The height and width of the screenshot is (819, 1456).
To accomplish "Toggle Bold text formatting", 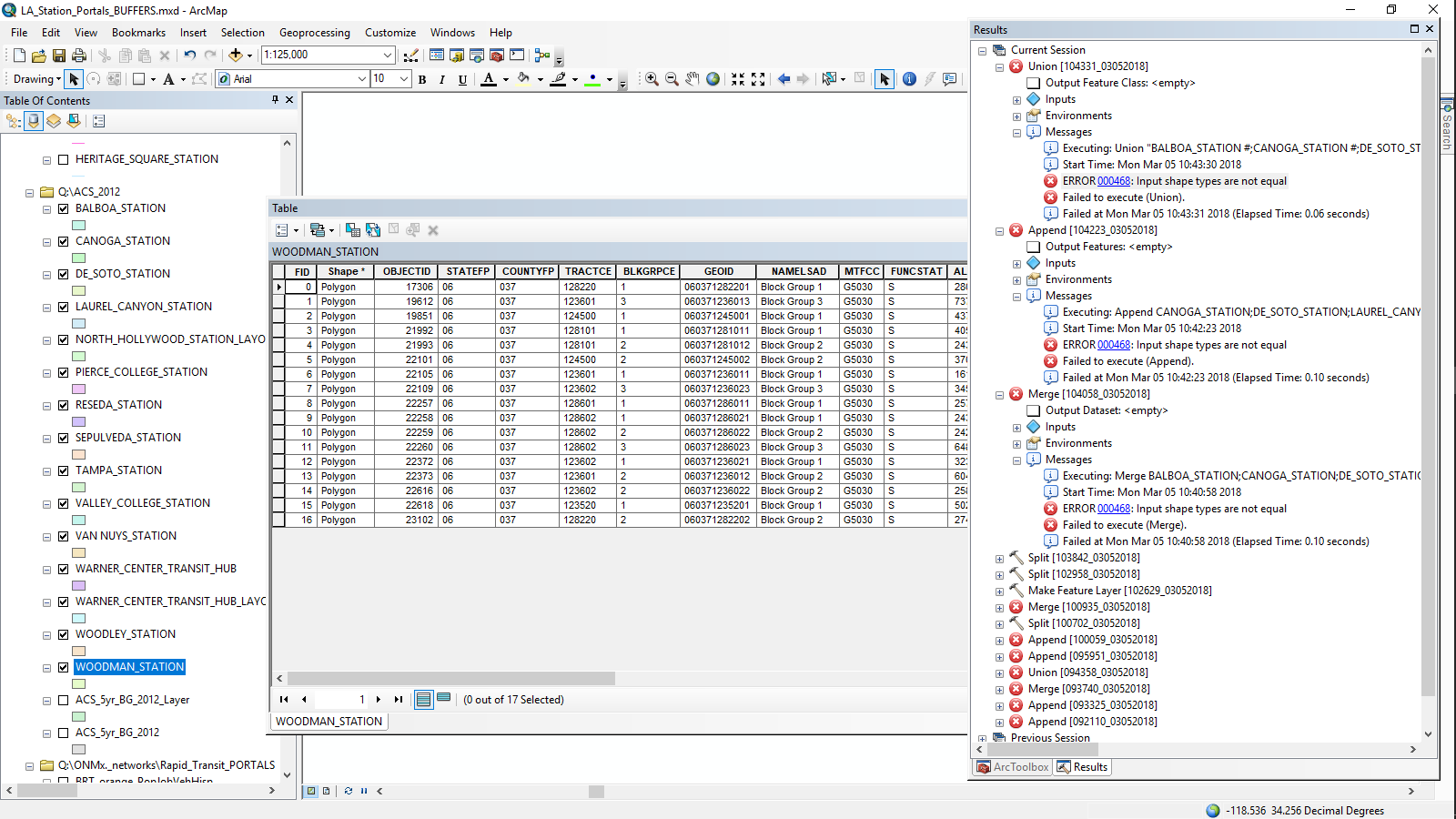I will point(422,79).
